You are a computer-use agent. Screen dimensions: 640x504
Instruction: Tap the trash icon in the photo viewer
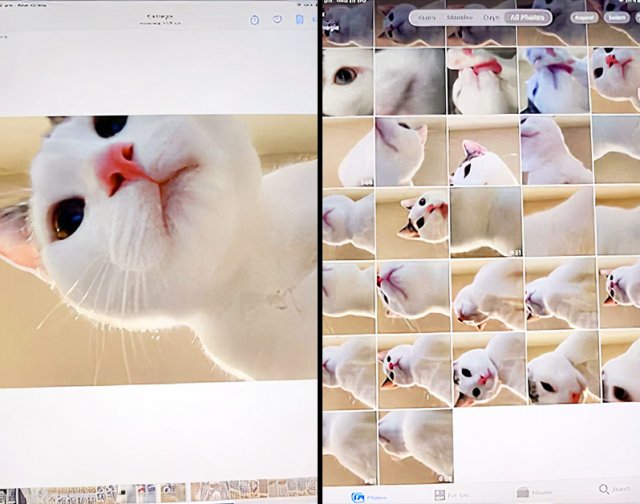[x=300, y=19]
